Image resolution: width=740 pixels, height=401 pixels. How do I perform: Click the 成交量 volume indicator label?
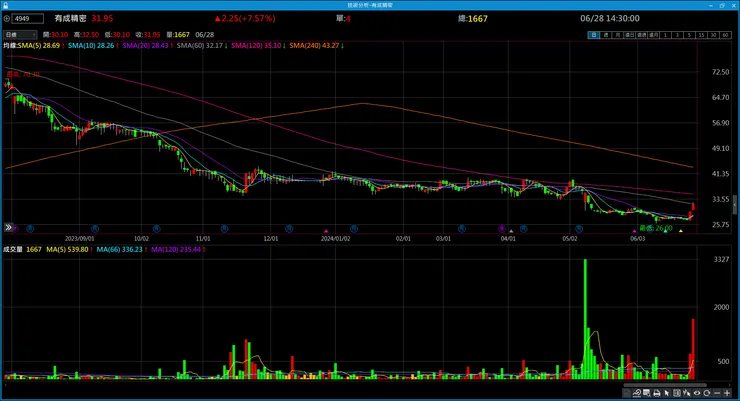point(13,249)
